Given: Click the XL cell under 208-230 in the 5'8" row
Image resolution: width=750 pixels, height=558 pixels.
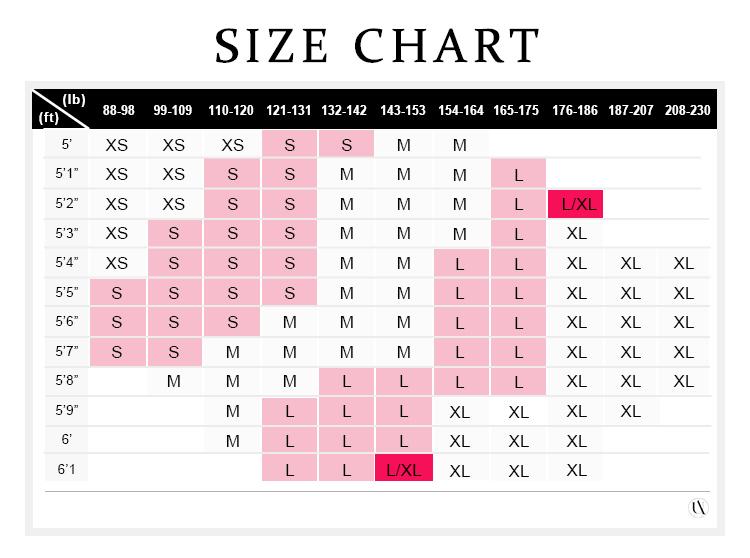Looking at the screenshot, I should pyautogui.click(x=684, y=381).
